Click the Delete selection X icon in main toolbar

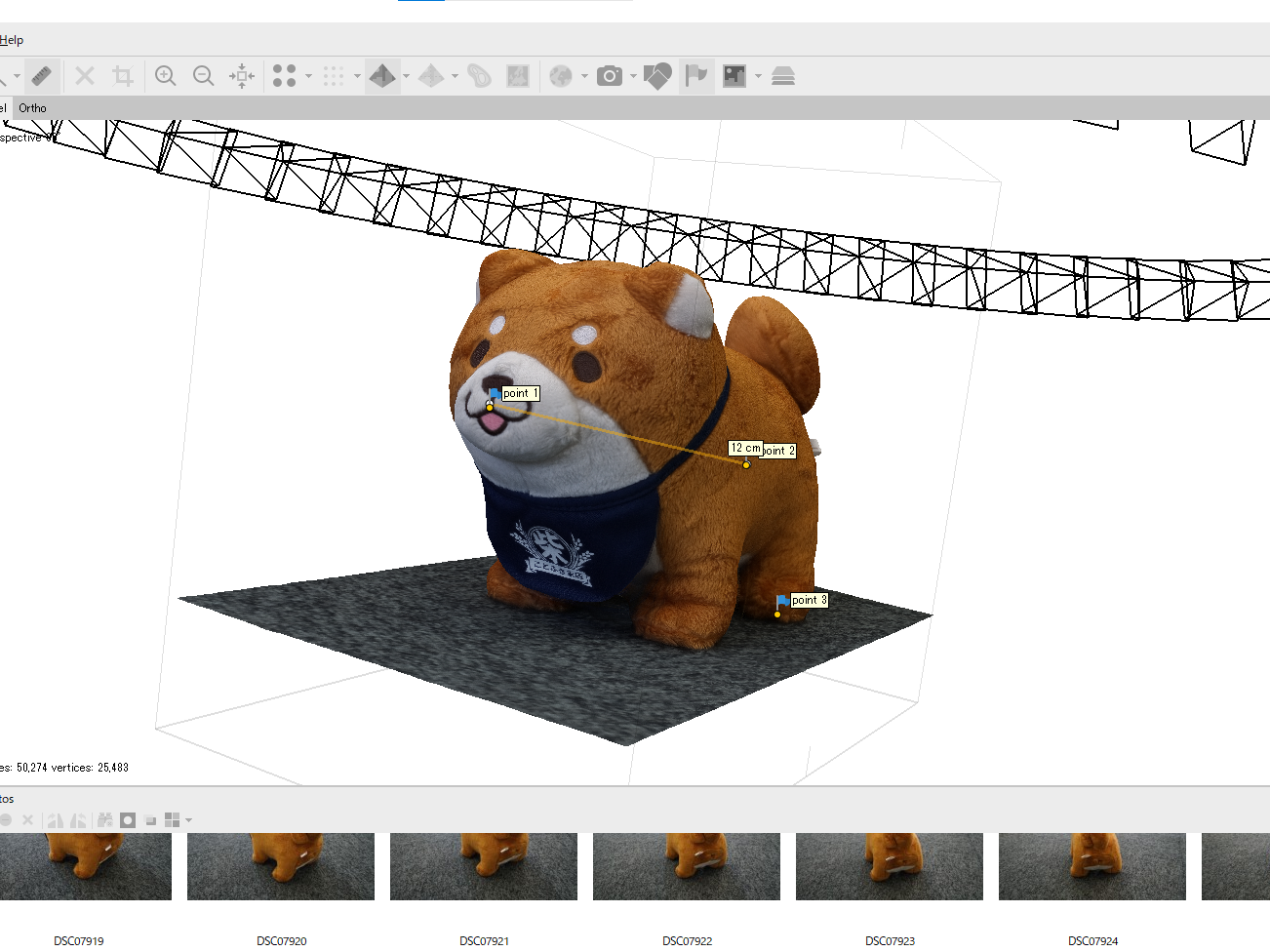(x=85, y=76)
